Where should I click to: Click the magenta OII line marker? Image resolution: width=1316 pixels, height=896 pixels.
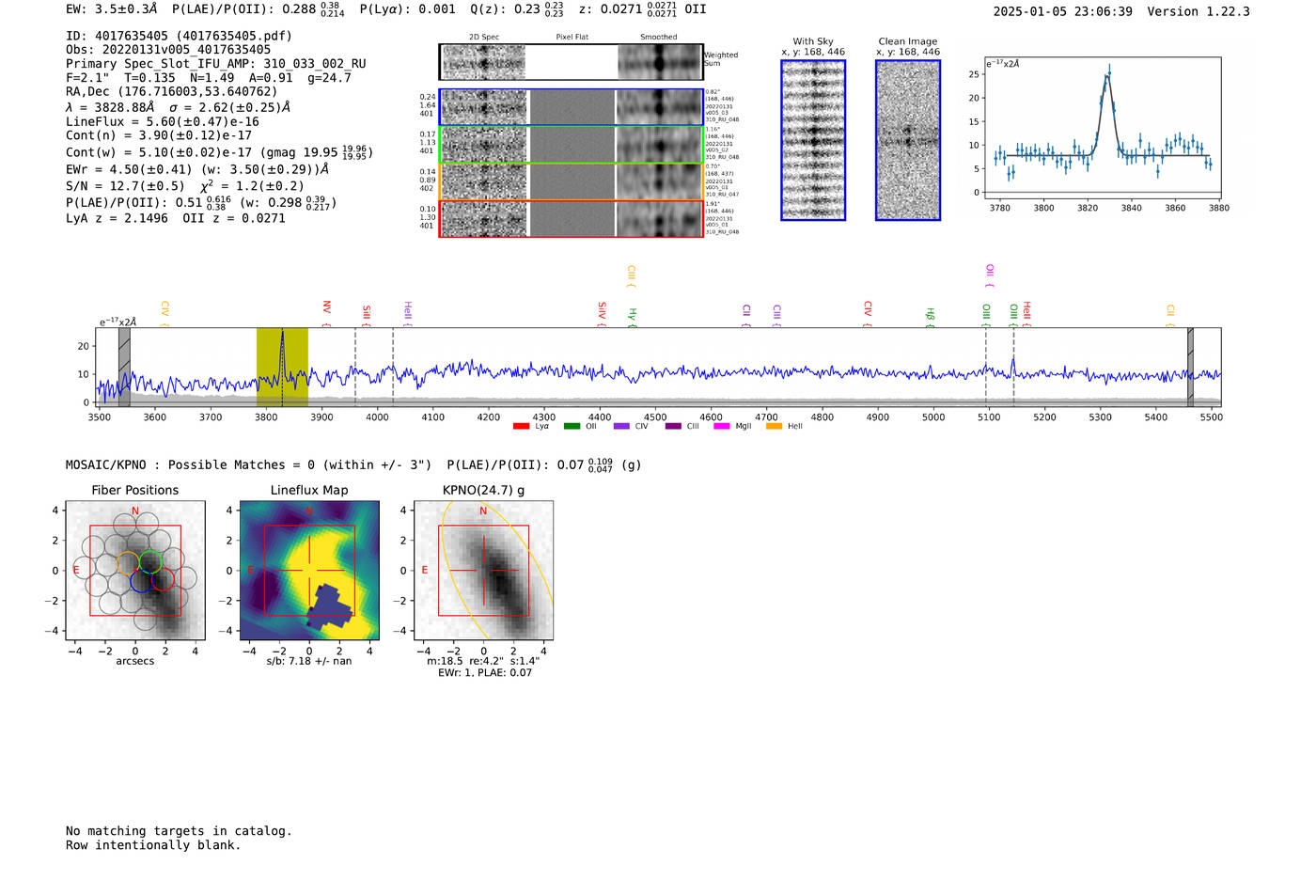[989, 275]
